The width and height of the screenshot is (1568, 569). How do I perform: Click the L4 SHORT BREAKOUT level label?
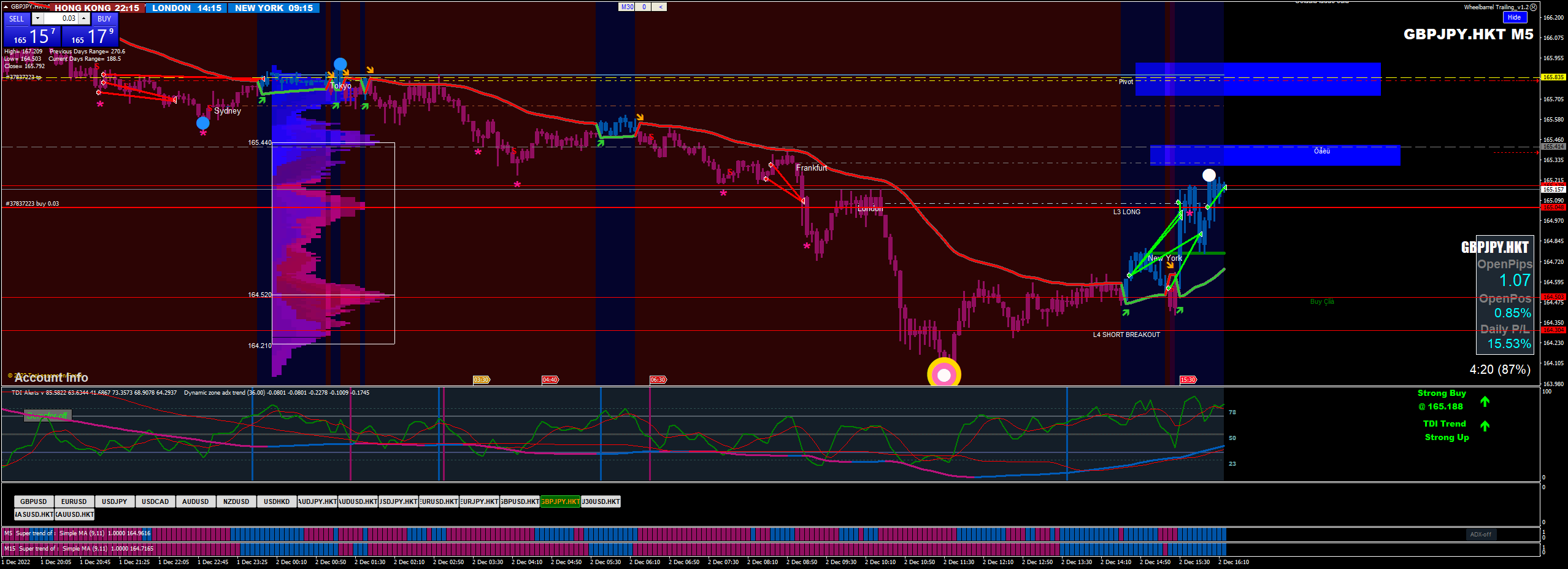1126,335
